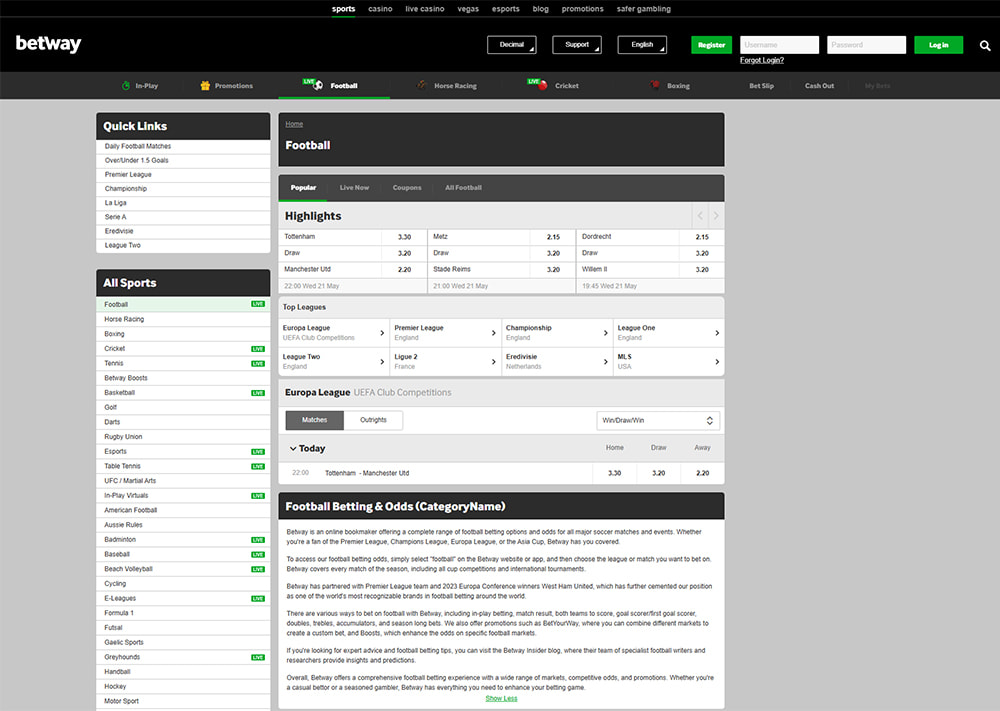Screen dimensions: 1000x711
Task: Click the Horse Racing icon
Action: tap(422, 85)
